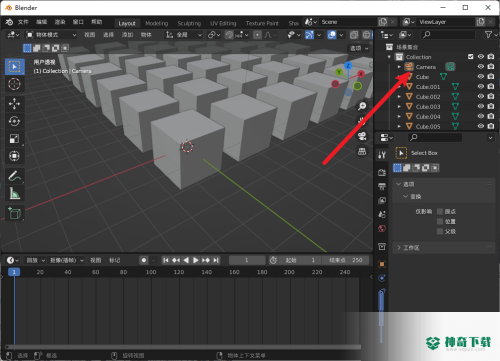This screenshot has width=500, height=361.
Task: Click the 结束点 250 end frame field
Action: tap(346, 260)
